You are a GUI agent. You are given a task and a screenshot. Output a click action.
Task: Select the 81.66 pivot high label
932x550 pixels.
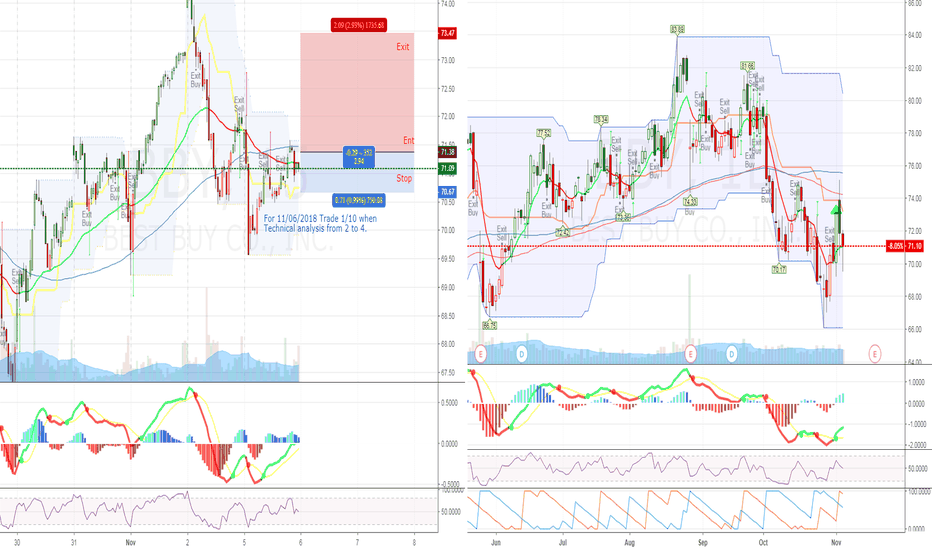point(747,65)
